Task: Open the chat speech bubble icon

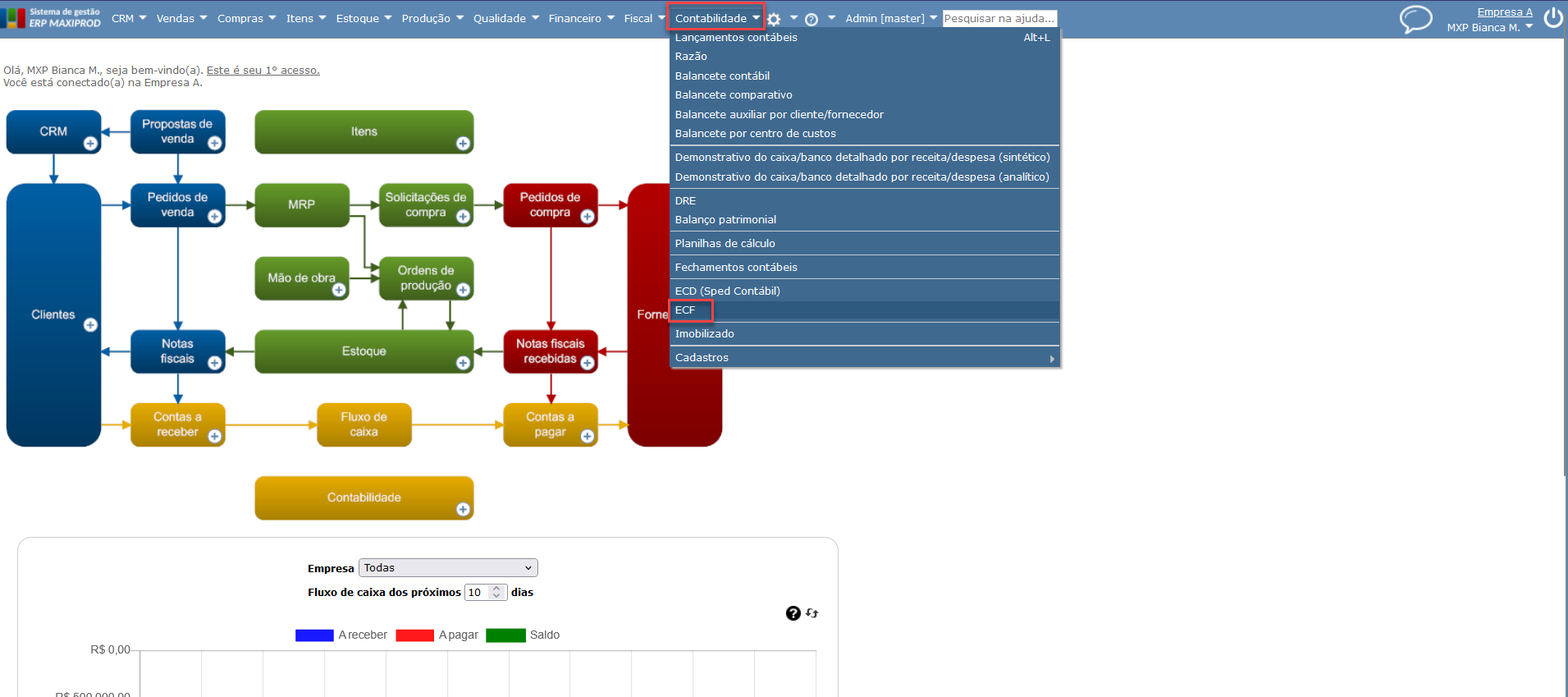Action: click(x=1415, y=19)
